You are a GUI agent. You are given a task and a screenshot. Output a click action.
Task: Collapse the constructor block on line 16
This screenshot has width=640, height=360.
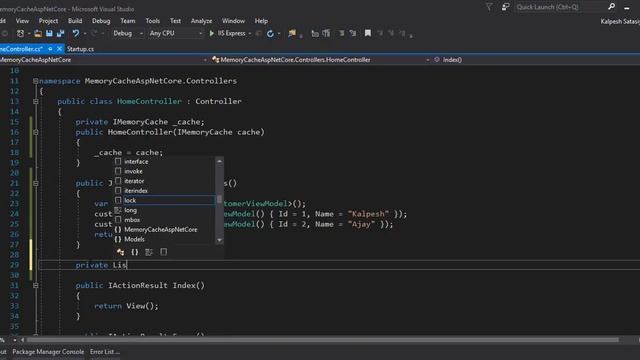coord(36,132)
